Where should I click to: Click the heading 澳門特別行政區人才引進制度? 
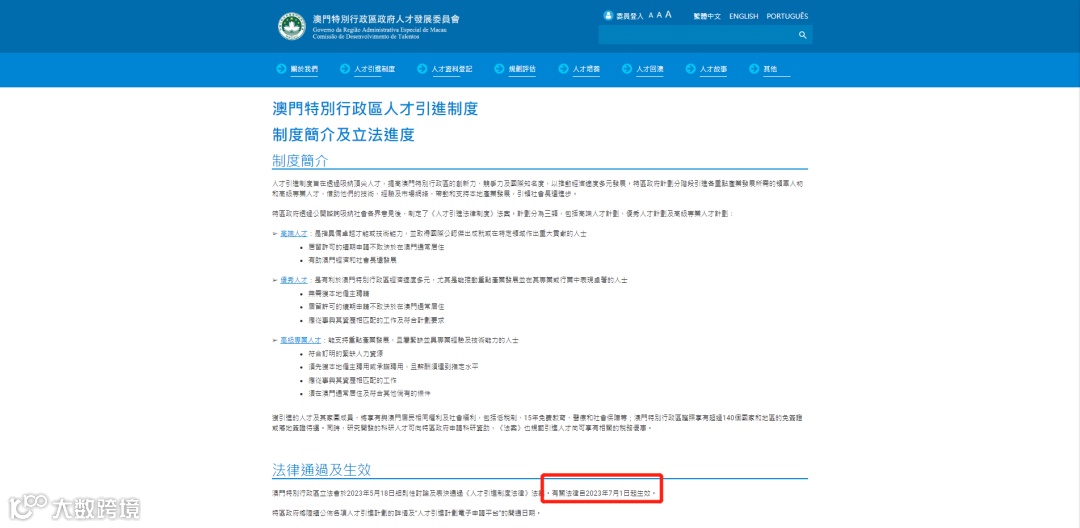click(375, 109)
